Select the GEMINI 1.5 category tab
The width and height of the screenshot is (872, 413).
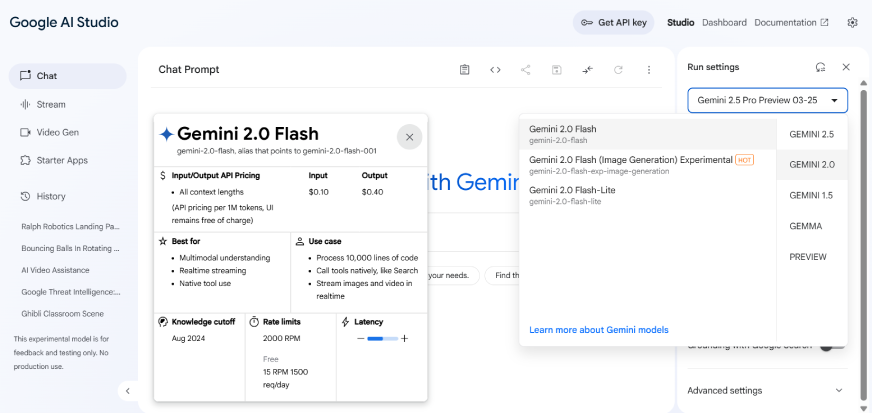pos(812,196)
